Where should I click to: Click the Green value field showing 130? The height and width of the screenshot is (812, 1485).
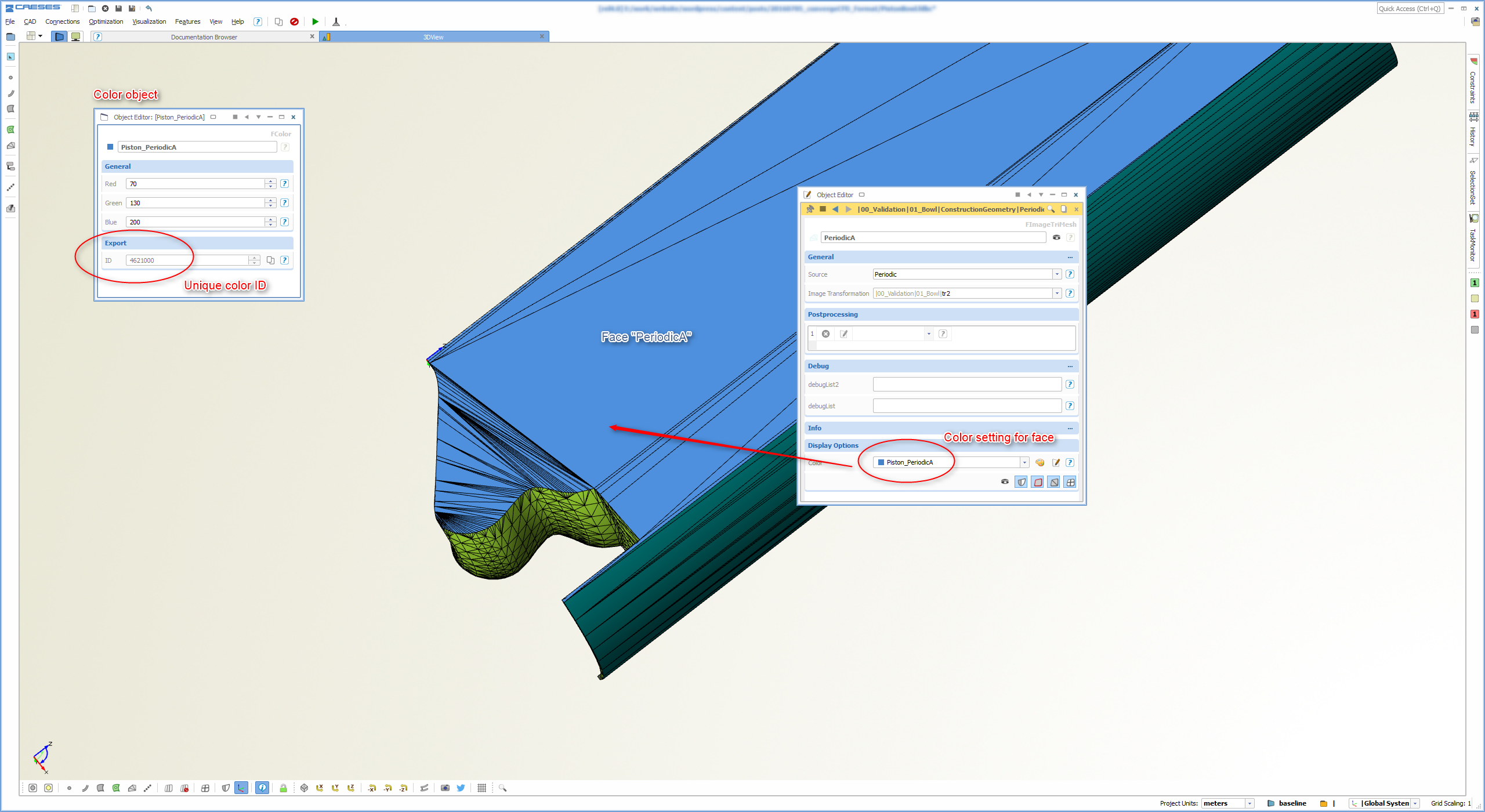click(195, 202)
